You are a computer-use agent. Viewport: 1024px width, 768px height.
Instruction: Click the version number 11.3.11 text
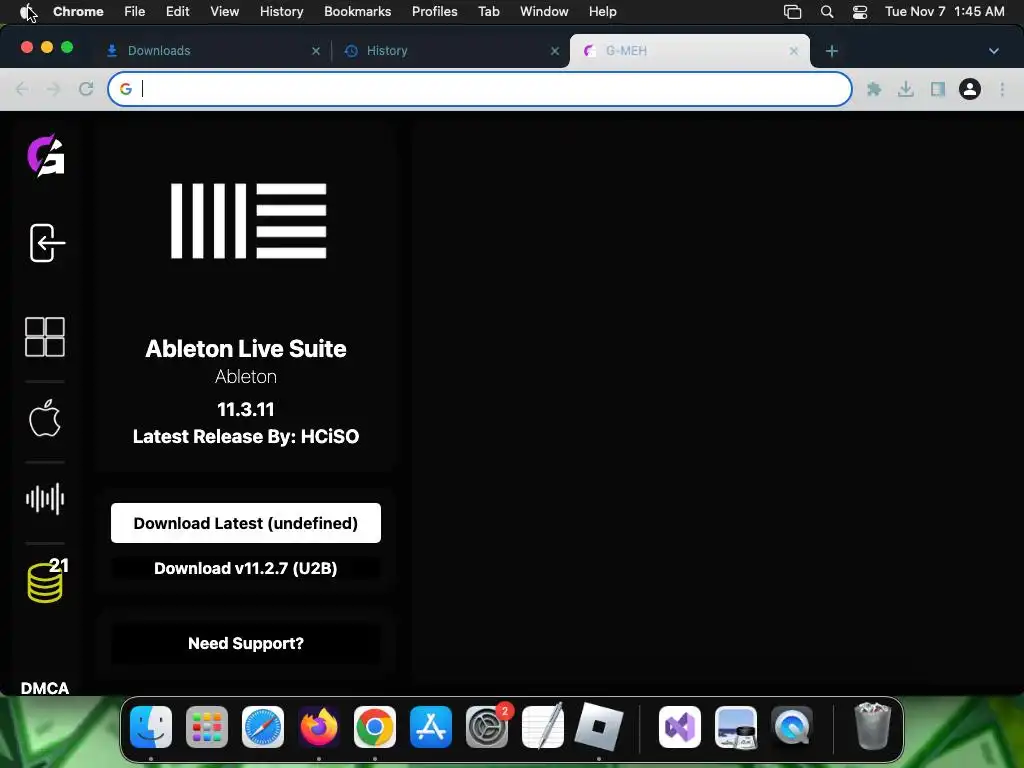pos(246,409)
